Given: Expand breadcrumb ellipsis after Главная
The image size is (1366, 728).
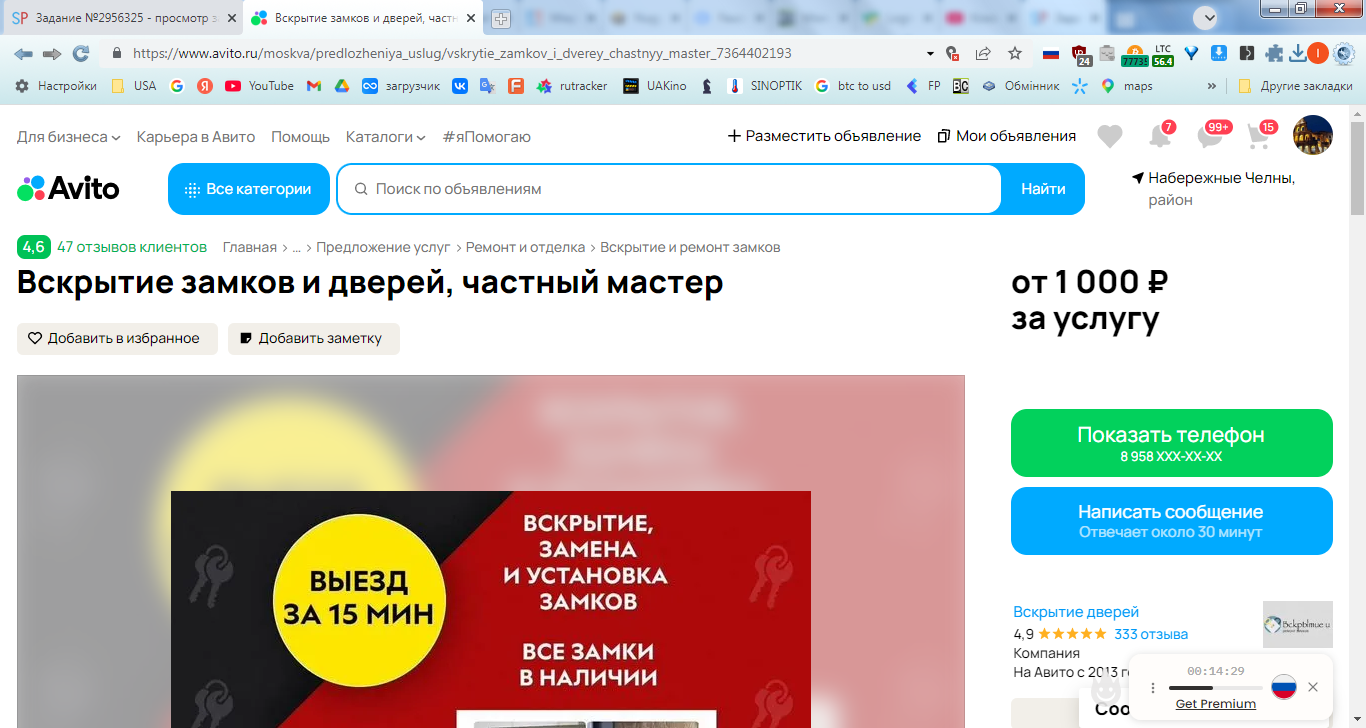Looking at the screenshot, I should (x=296, y=247).
